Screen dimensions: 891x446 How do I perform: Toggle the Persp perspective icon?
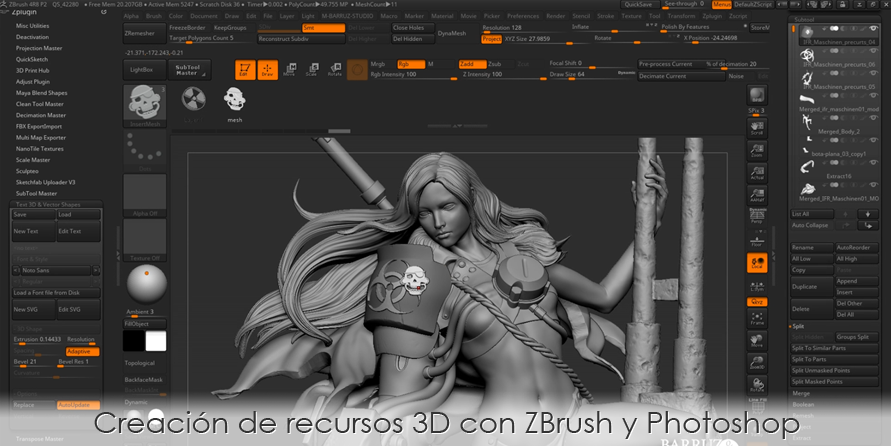click(x=757, y=216)
